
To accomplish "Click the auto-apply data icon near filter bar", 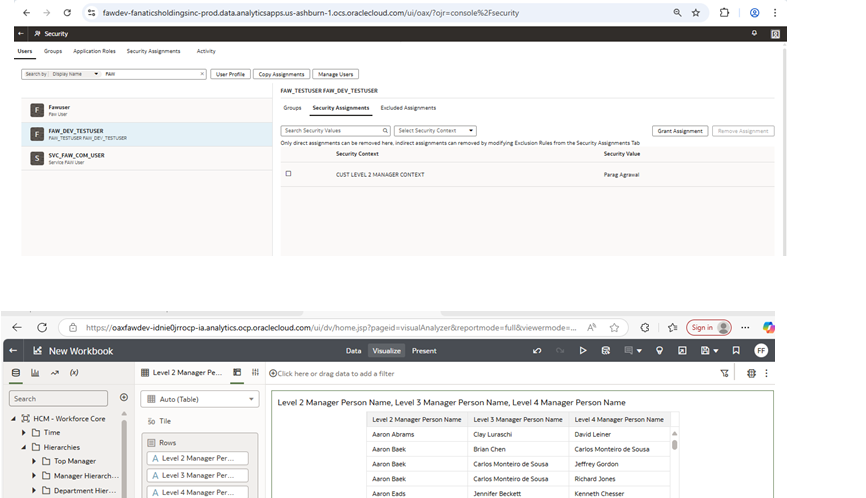I will (751, 373).
